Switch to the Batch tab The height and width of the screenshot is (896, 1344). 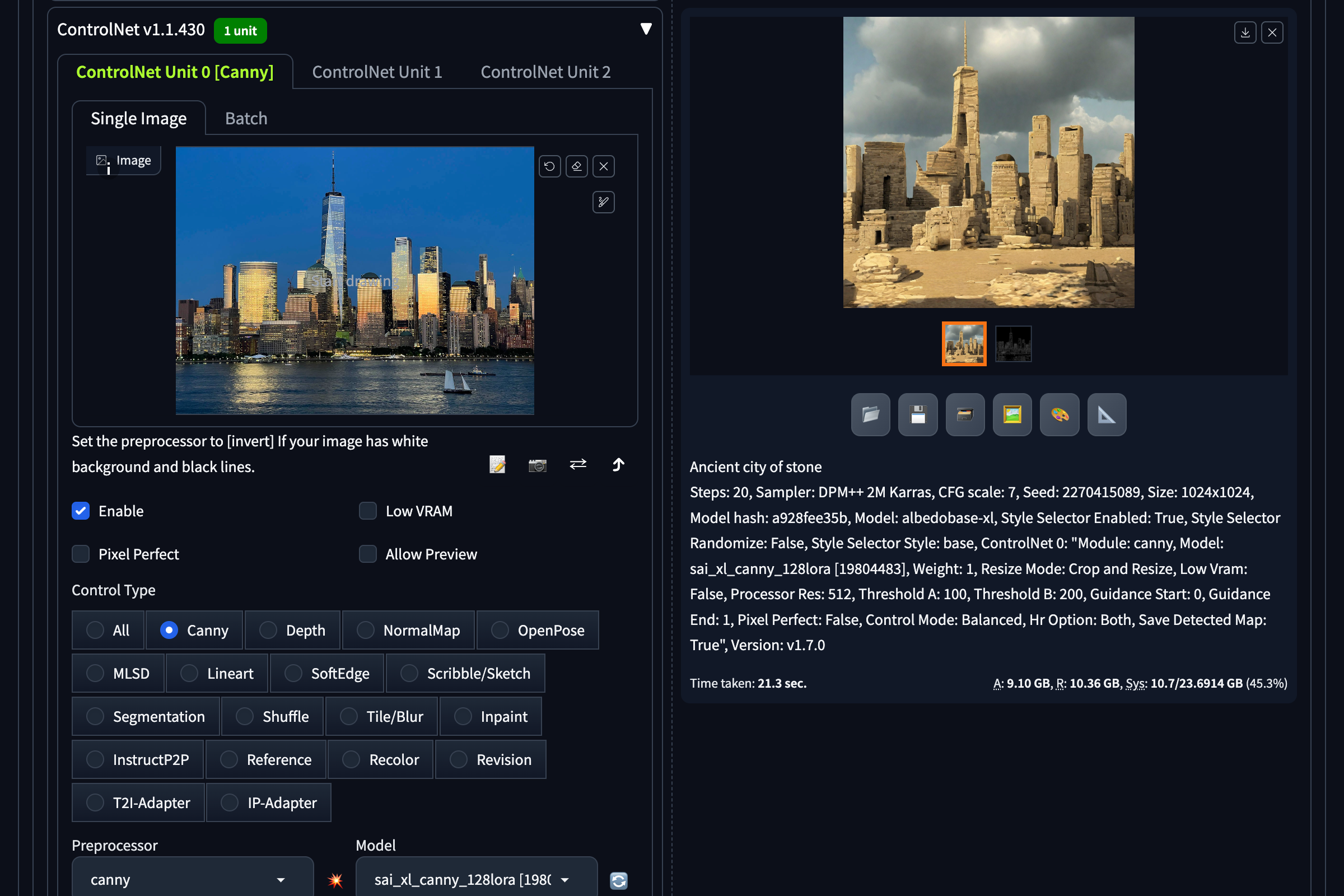pos(246,118)
